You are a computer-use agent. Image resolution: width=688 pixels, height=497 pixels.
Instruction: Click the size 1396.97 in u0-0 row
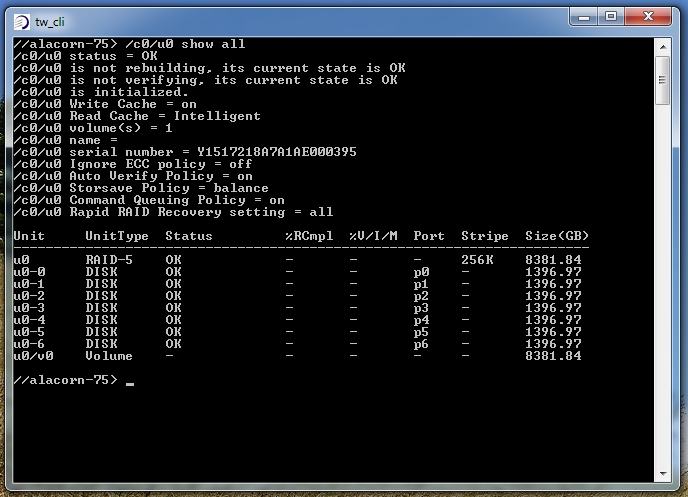(x=553, y=272)
